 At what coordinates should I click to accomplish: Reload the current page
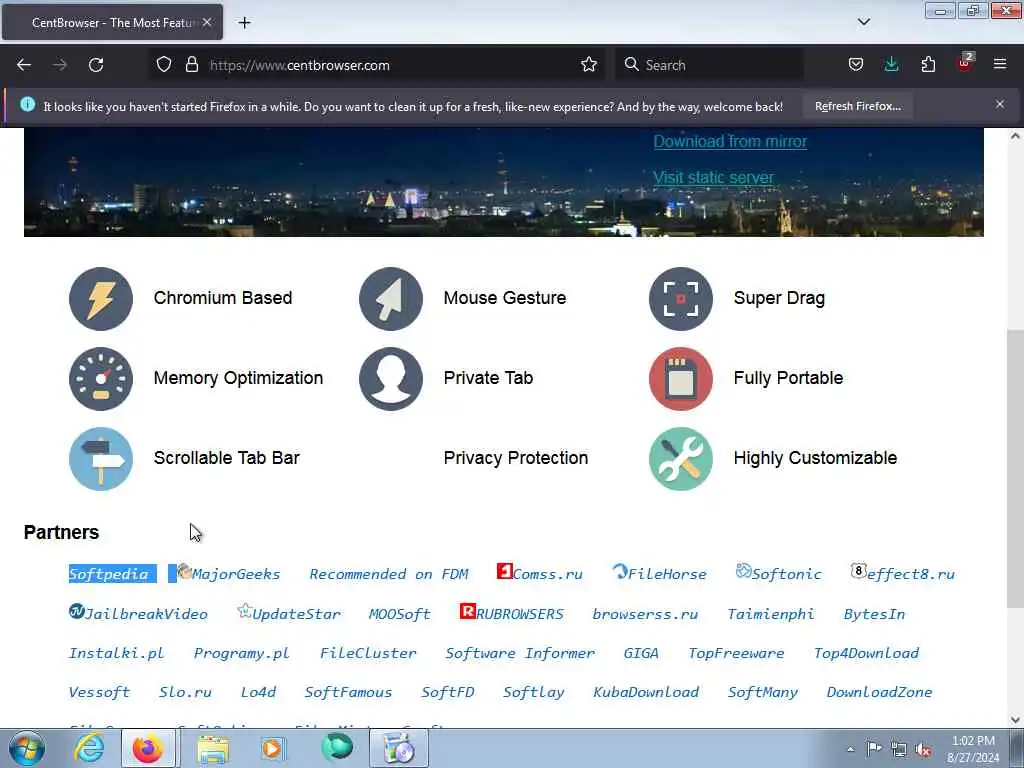pos(96,65)
